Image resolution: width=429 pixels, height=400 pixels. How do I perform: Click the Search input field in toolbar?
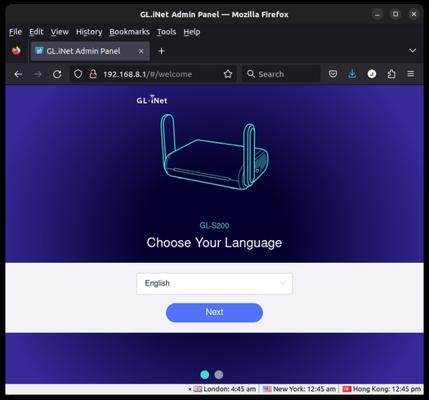pyautogui.click(x=281, y=74)
